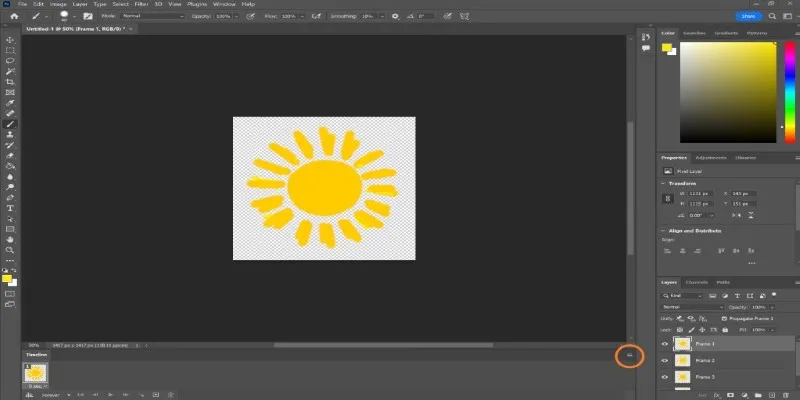Select the Clone Stamp tool
Viewport: 800px width, 400px height.
click(10, 135)
